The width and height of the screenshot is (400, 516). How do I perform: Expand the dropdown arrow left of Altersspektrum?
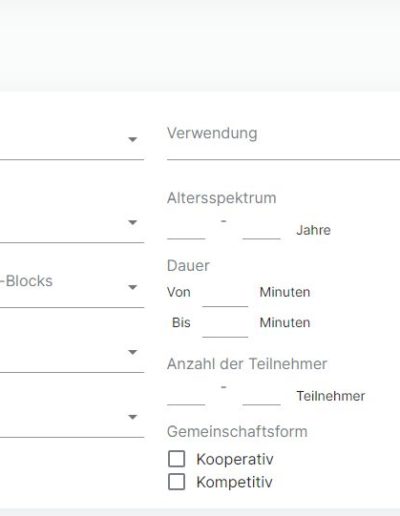coord(133,222)
